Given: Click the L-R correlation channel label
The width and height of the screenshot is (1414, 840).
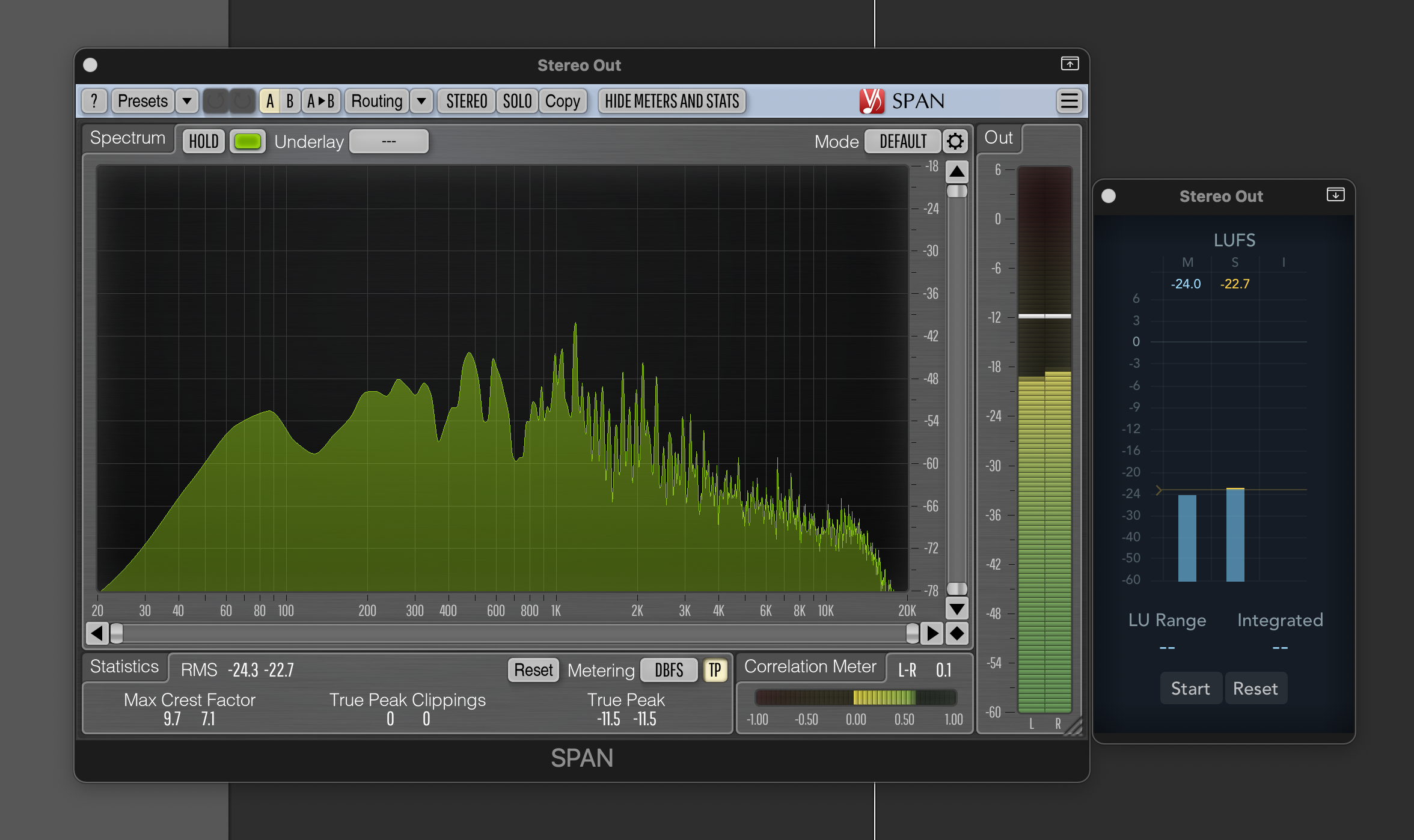Looking at the screenshot, I should 907,671.
